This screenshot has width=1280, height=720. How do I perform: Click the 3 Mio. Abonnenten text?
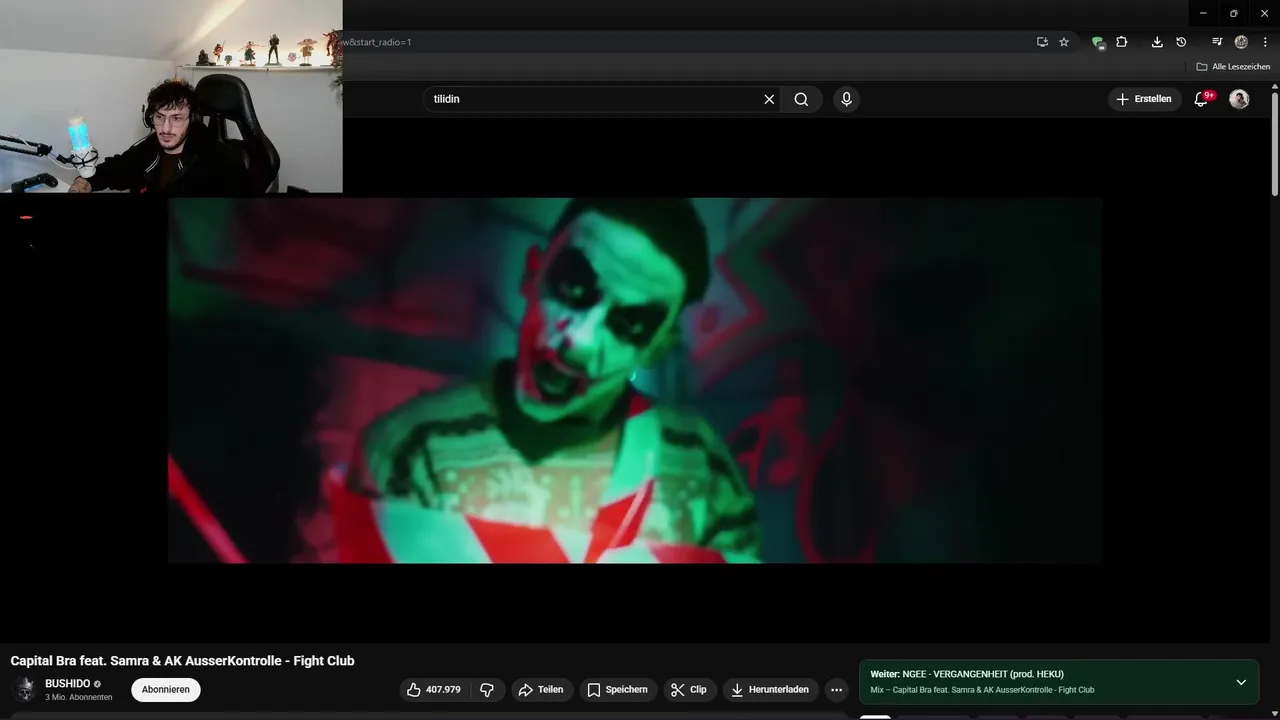coord(79,697)
